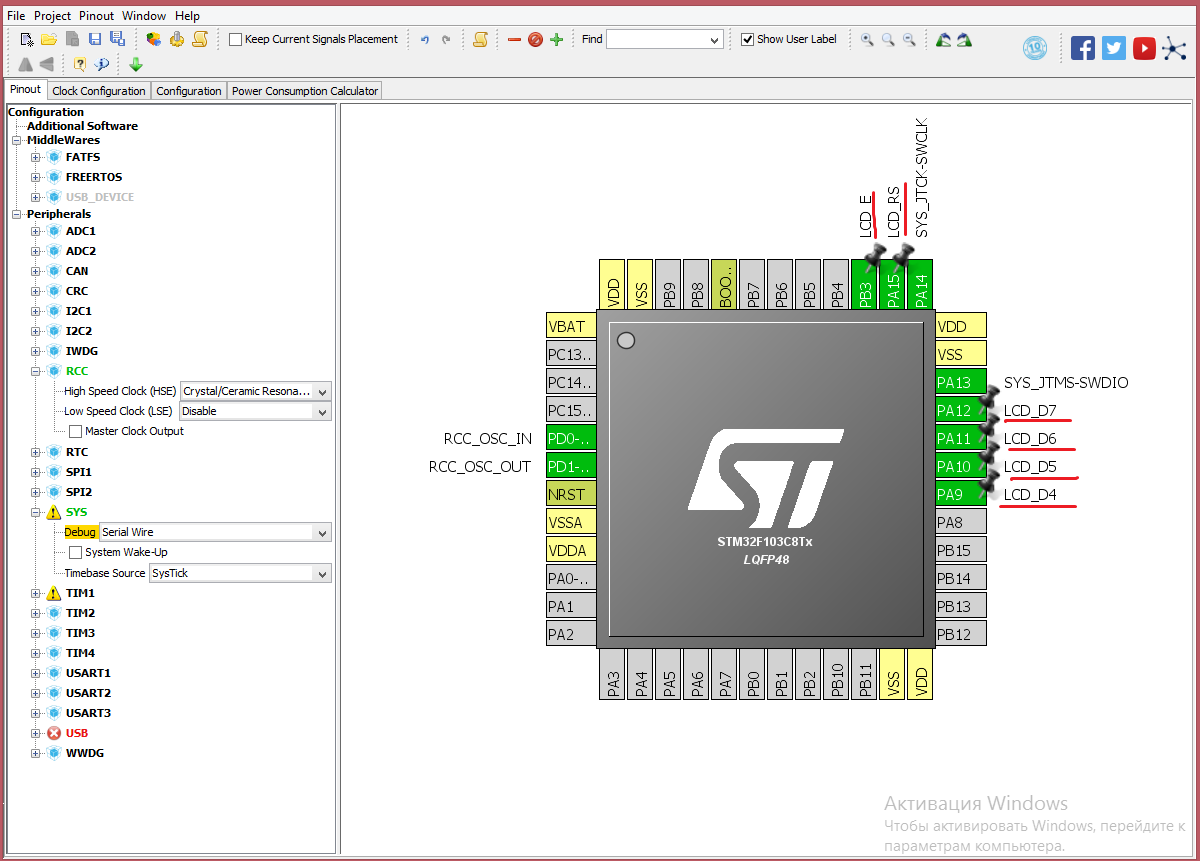Click the PA9 pin on the chip

click(961, 494)
